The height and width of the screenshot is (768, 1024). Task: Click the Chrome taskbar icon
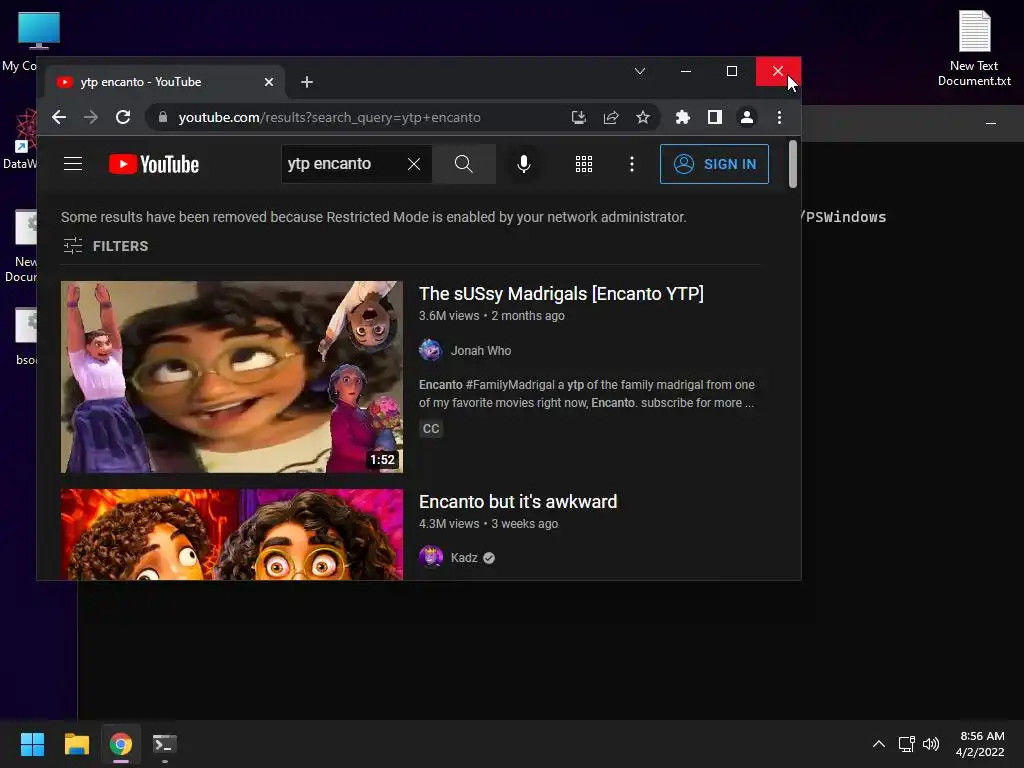pyautogui.click(x=121, y=744)
